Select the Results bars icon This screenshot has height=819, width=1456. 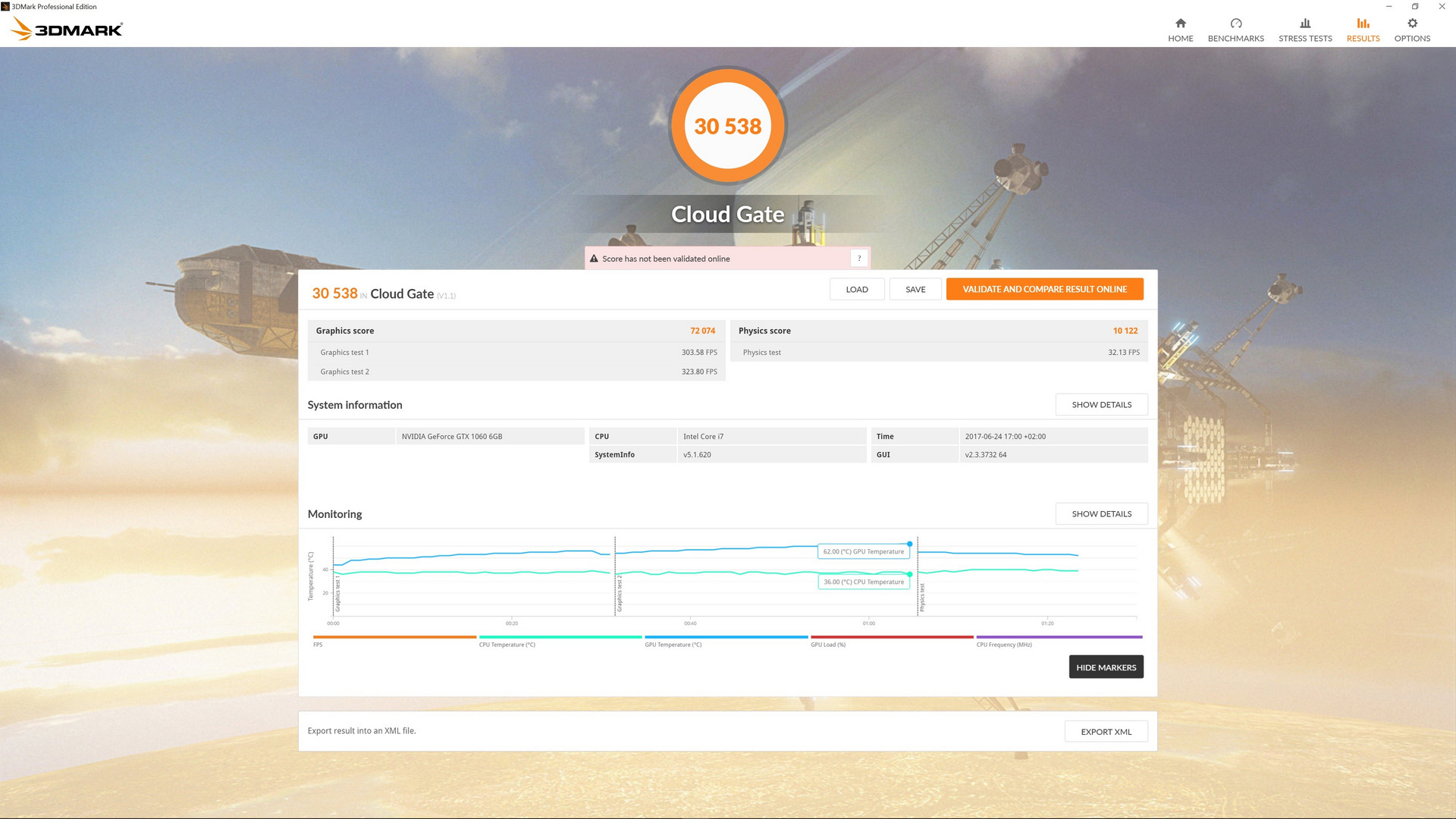(1363, 24)
